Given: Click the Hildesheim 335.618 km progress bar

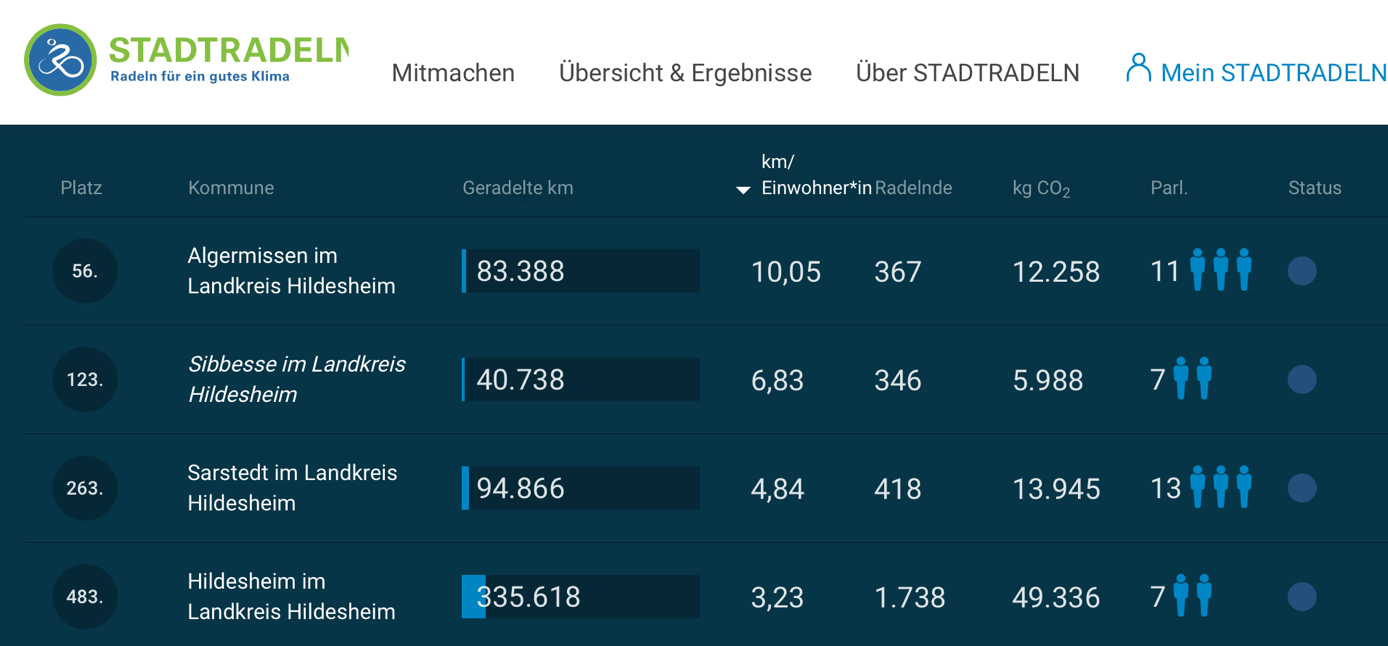Looking at the screenshot, I should pyautogui.click(x=580, y=597).
